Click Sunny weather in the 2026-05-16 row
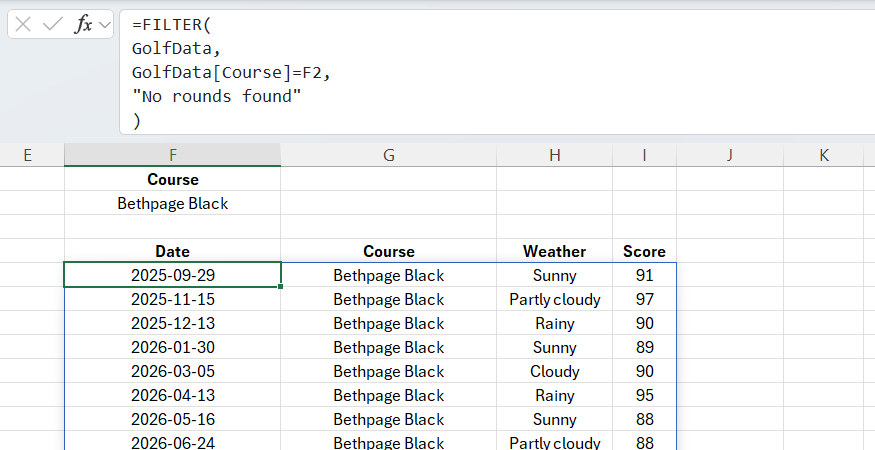Image resolution: width=875 pixels, height=450 pixels. pos(554,419)
